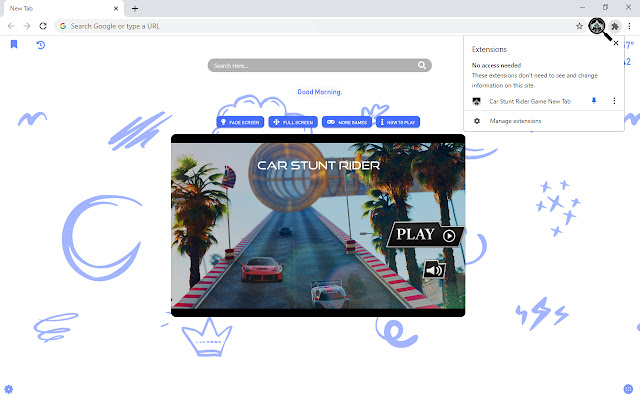
Task: Reload the page
Action: click(x=43, y=25)
